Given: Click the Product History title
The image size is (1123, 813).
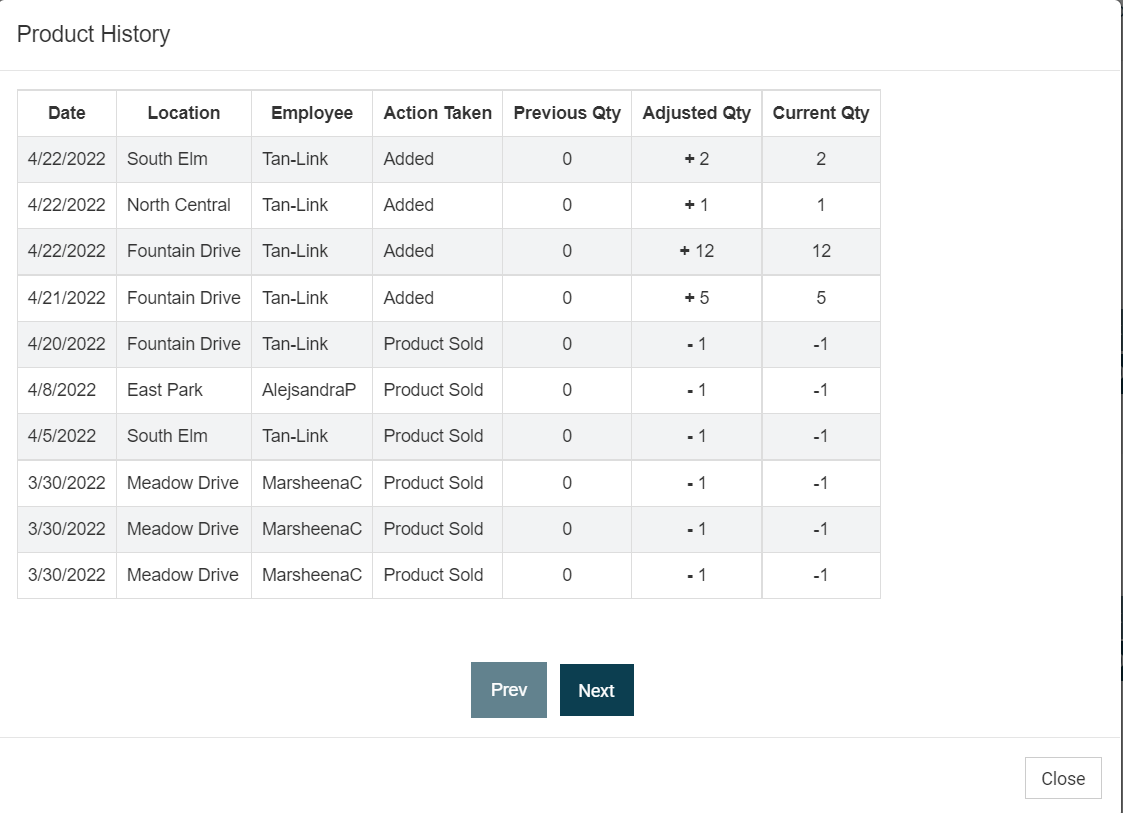Looking at the screenshot, I should click(93, 34).
